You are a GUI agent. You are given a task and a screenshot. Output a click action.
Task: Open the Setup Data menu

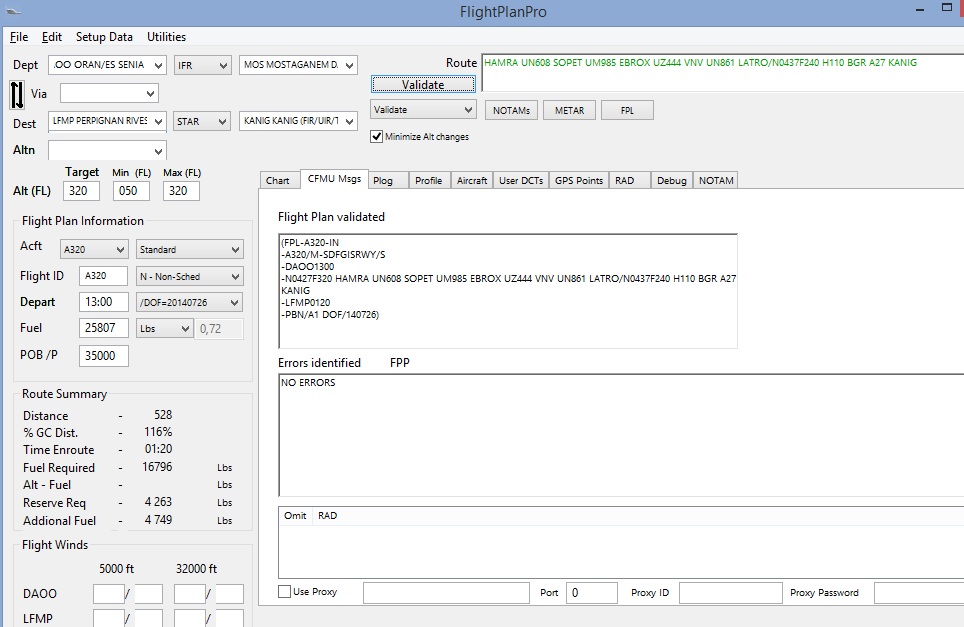tap(104, 37)
